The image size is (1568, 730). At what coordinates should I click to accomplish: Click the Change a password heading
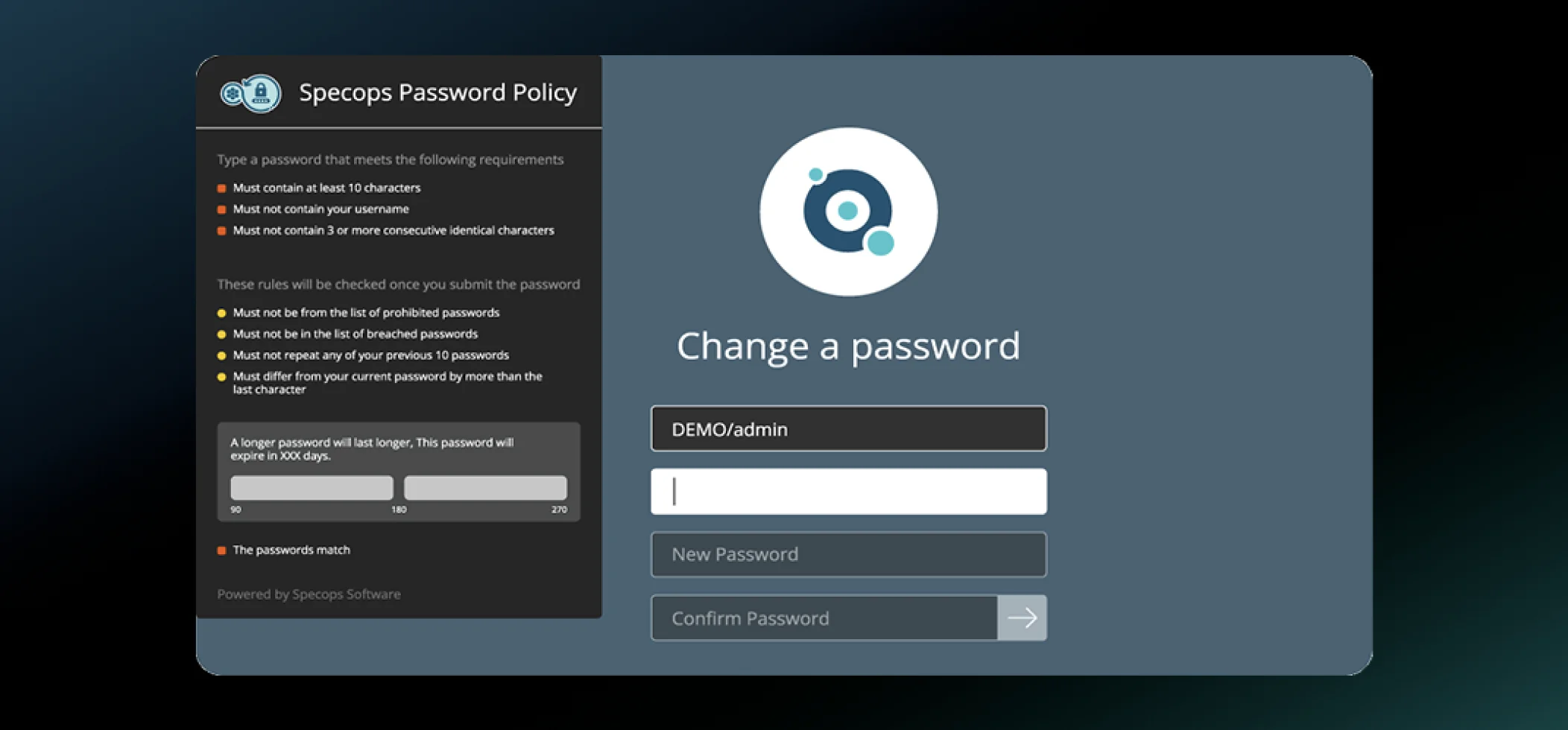(848, 346)
